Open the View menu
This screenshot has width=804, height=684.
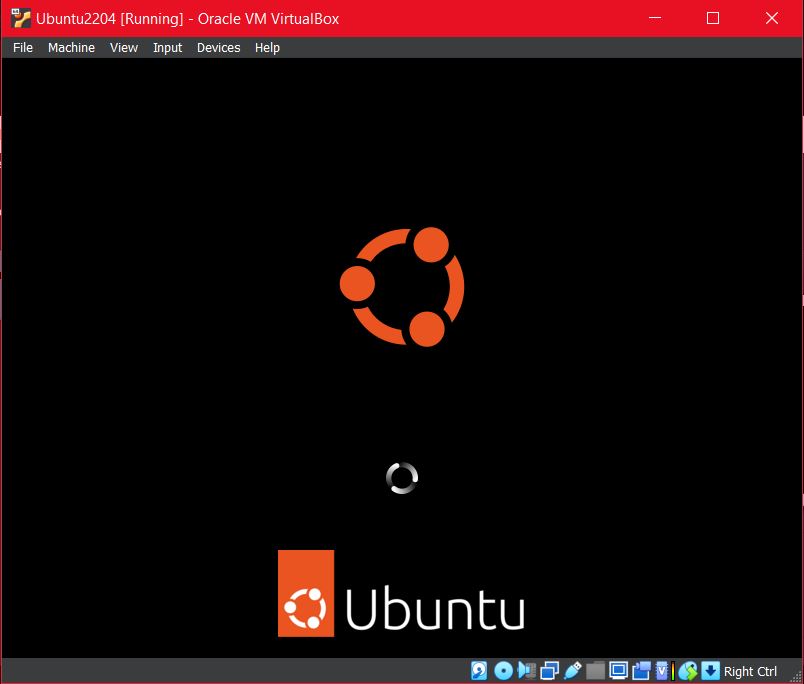[x=124, y=48]
